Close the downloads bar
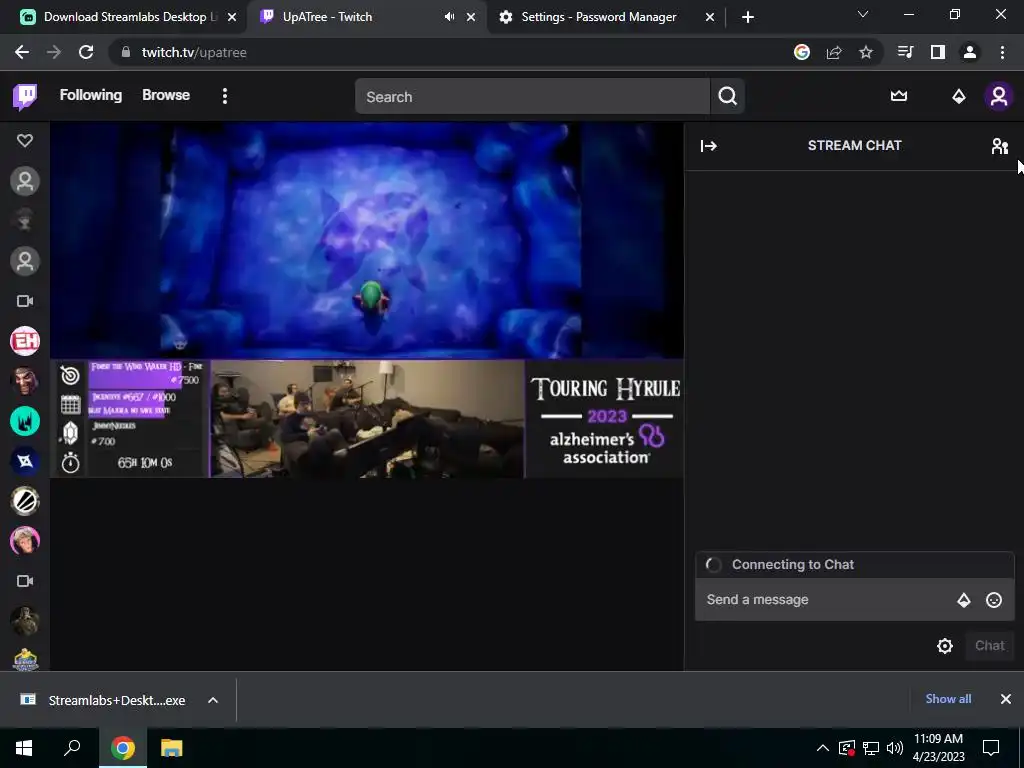The image size is (1024, 768). tap(1006, 699)
